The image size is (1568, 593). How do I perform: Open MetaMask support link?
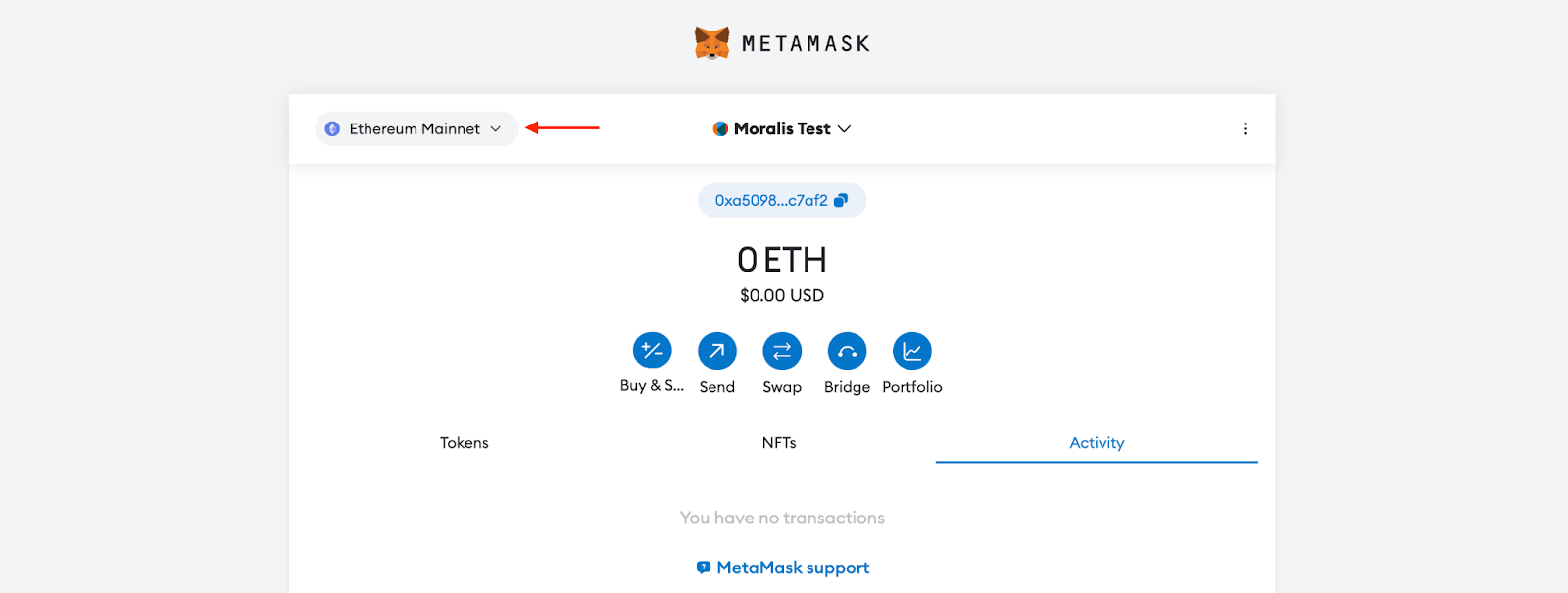click(792, 567)
